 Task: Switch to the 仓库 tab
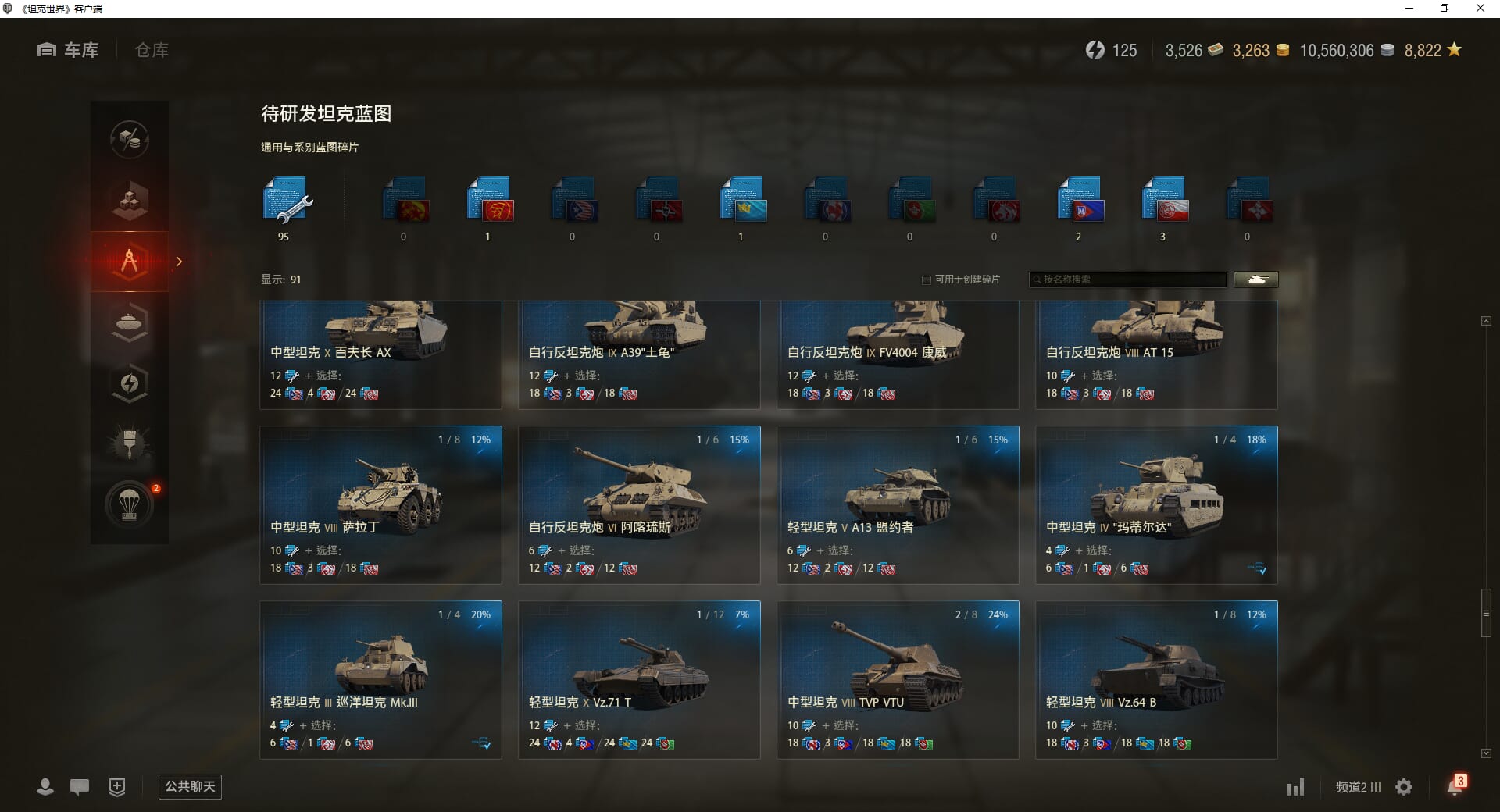(152, 50)
